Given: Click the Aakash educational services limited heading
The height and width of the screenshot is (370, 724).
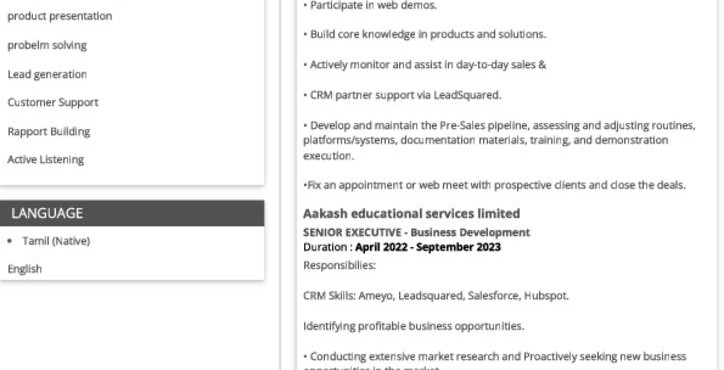Looking at the screenshot, I should click(x=411, y=213).
